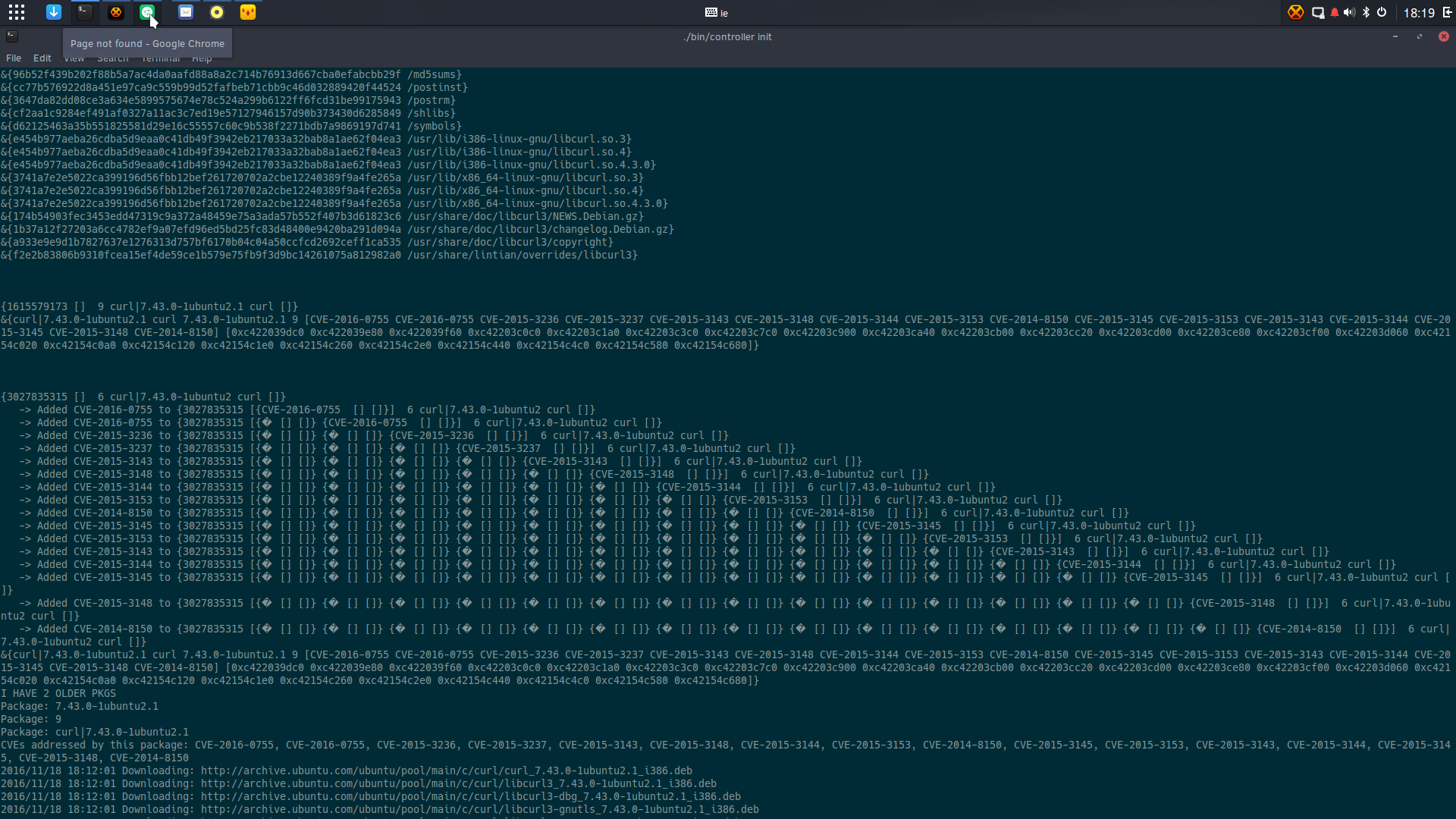
Task: Click the keyboard layout indicator 'ie'
Action: click(x=717, y=13)
